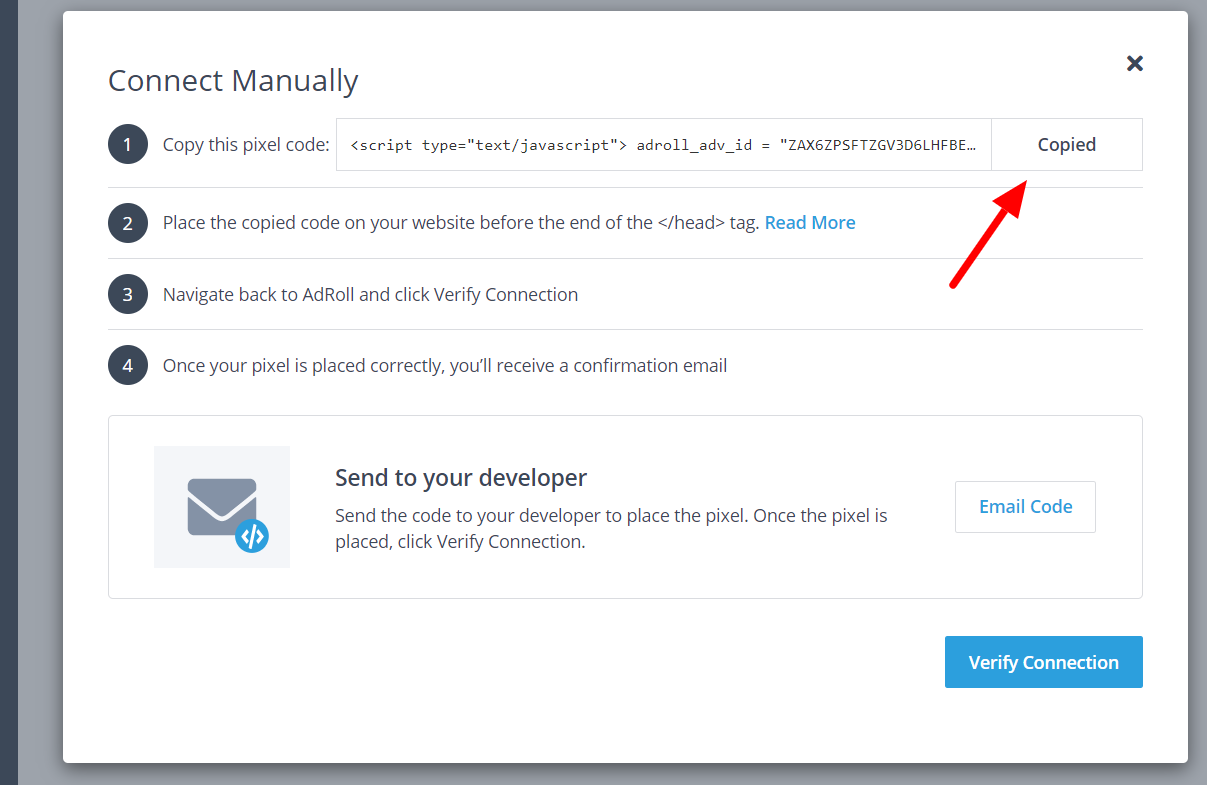
Task: Select the step 4 number circle
Action: click(128, 366)
